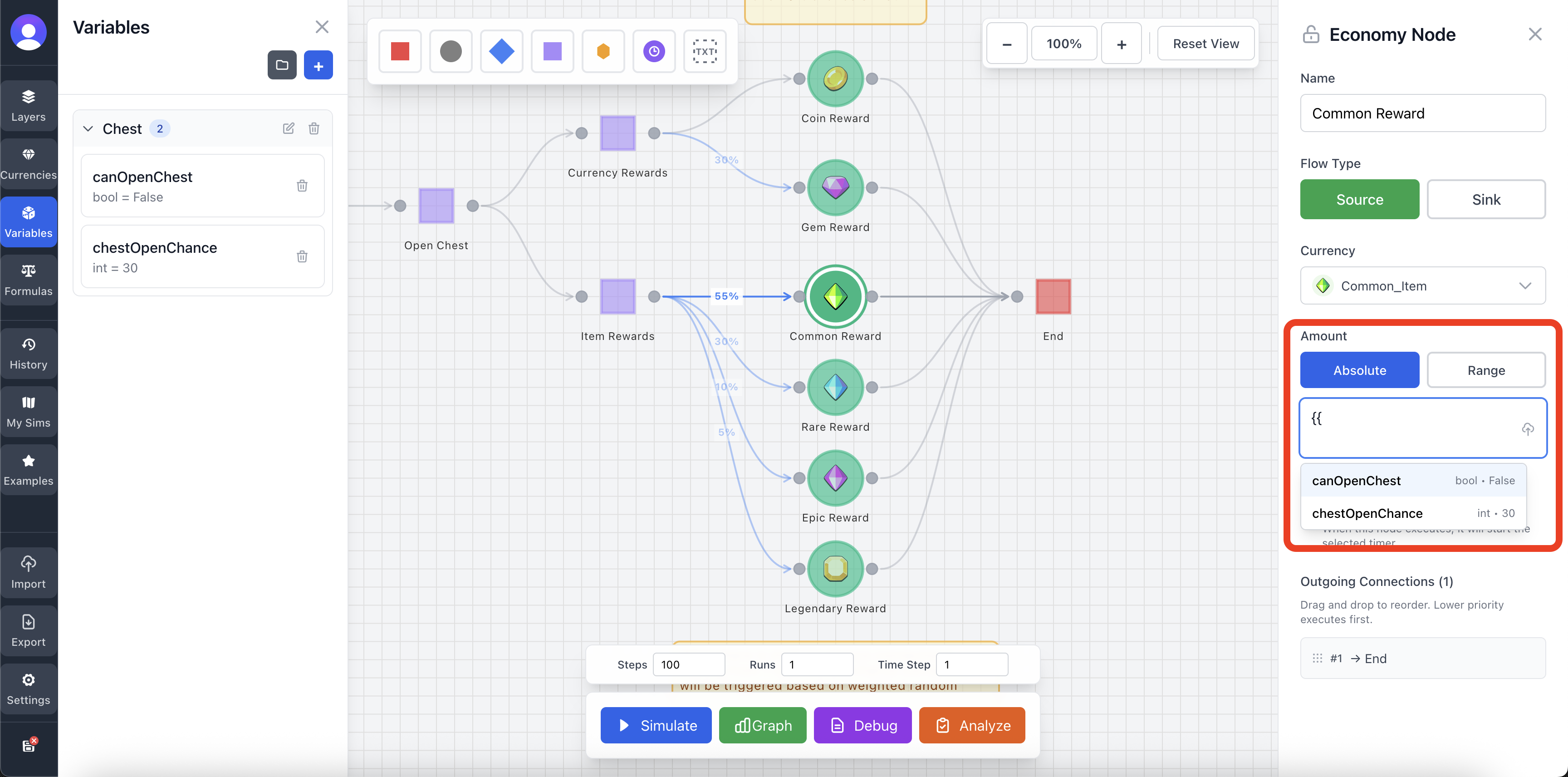The height and width of the screenshot is (777, 1568).
Task: Switch Amount mode to Range
Action: [1485, 370]
